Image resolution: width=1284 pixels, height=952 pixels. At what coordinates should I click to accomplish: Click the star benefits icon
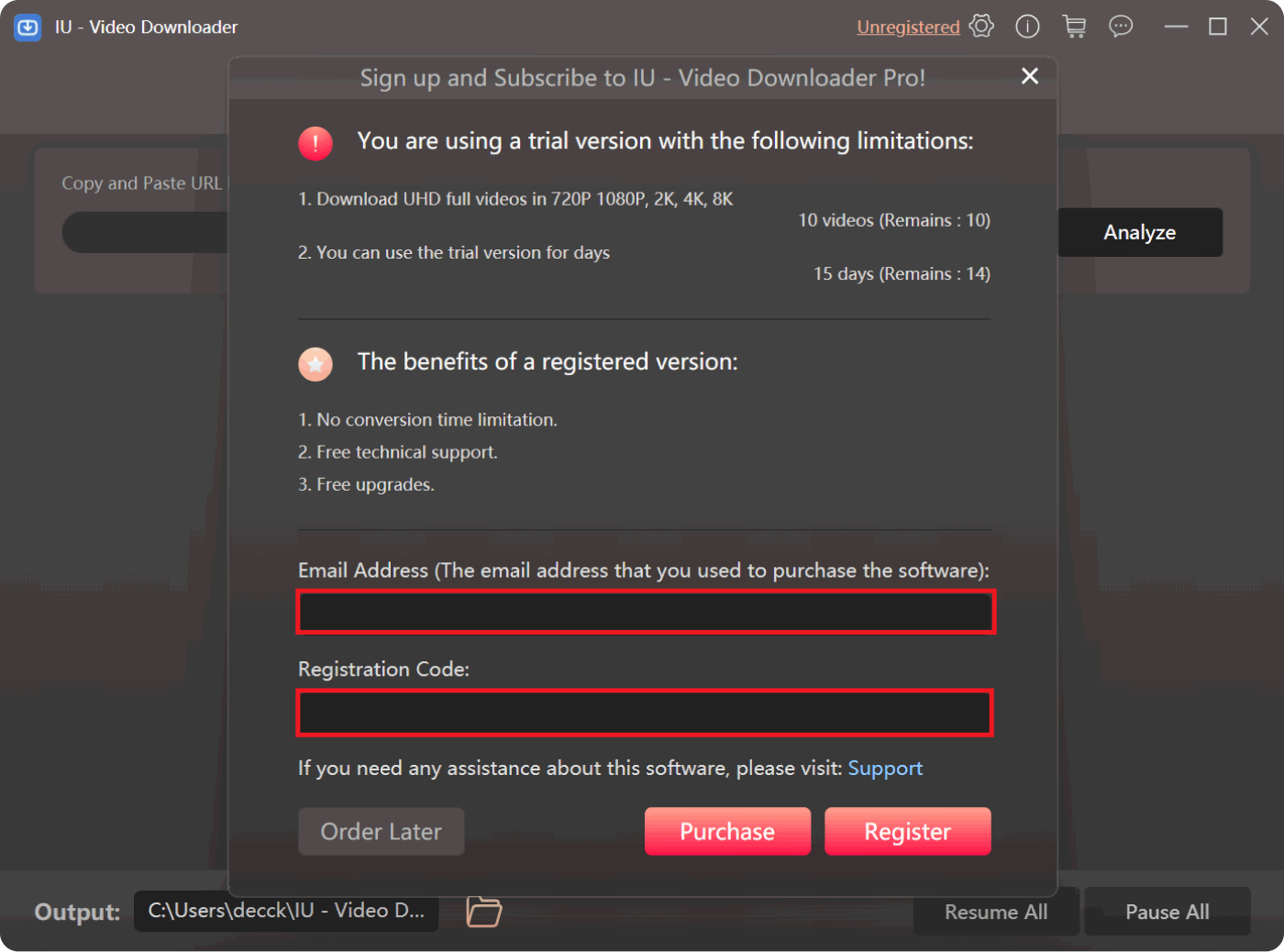tap(315, 364)
